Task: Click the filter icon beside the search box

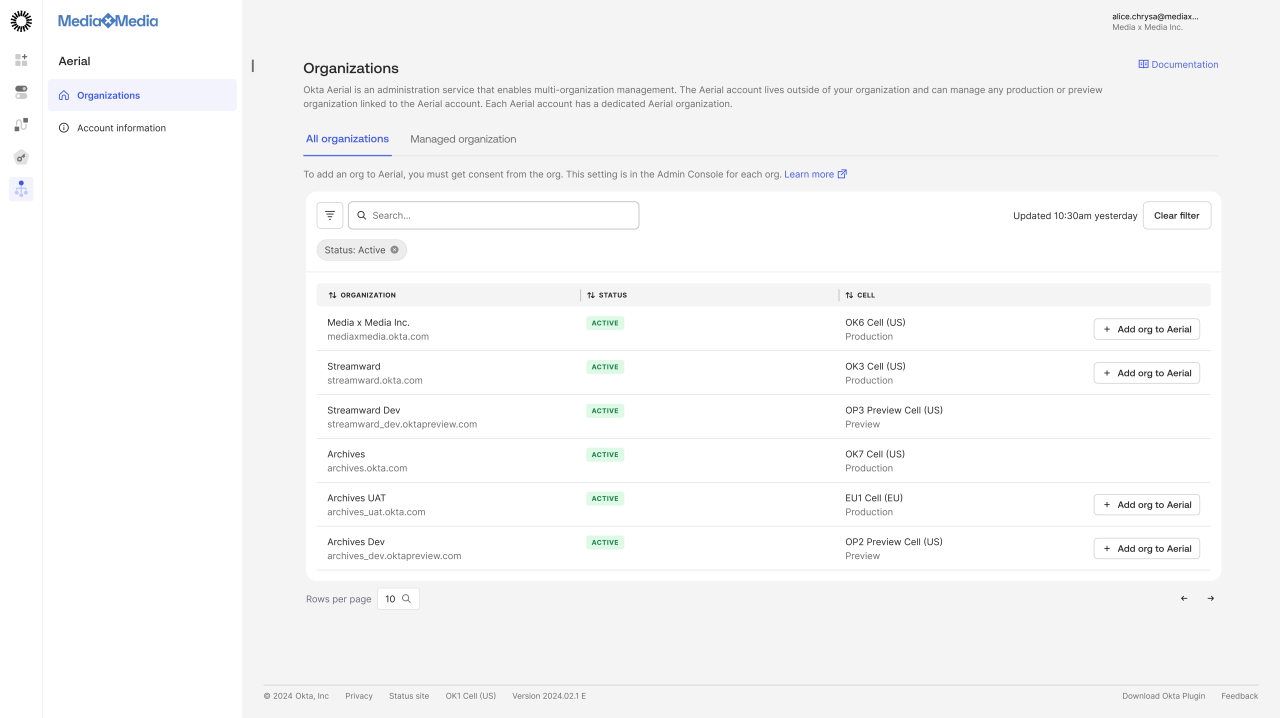Action: (329, 214)
